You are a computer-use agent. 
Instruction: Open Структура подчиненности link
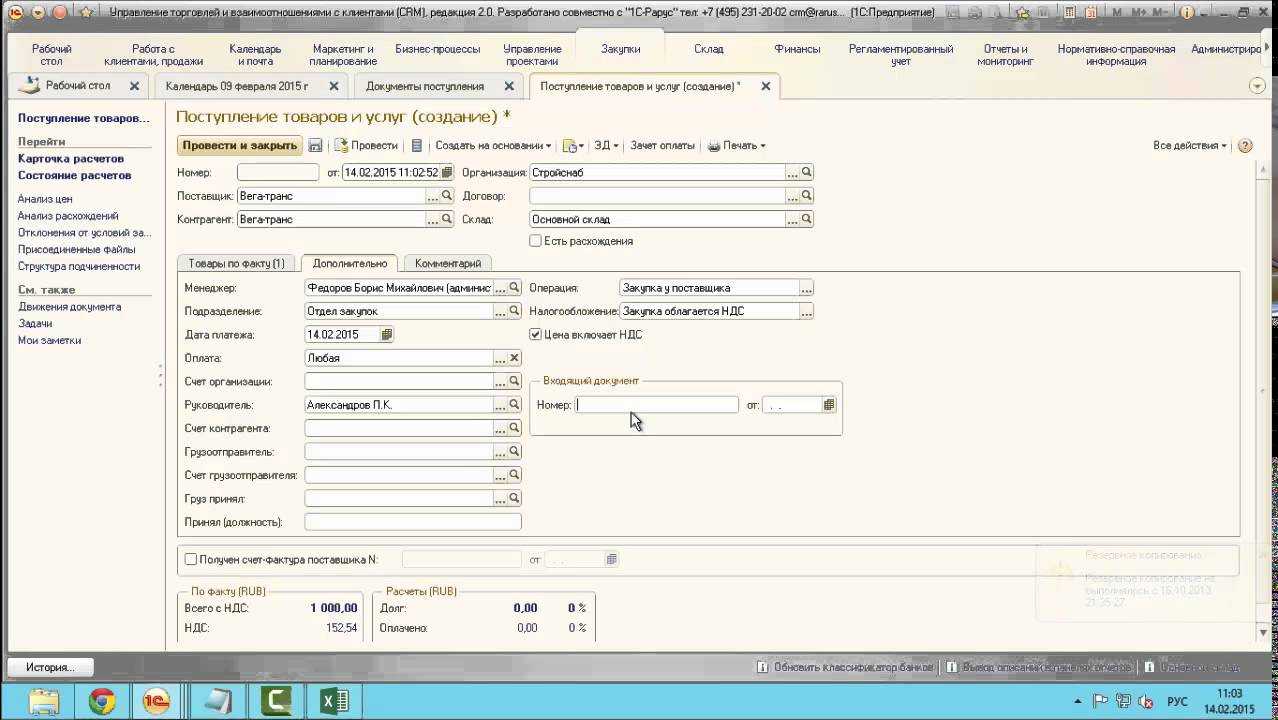pos(79,266)
